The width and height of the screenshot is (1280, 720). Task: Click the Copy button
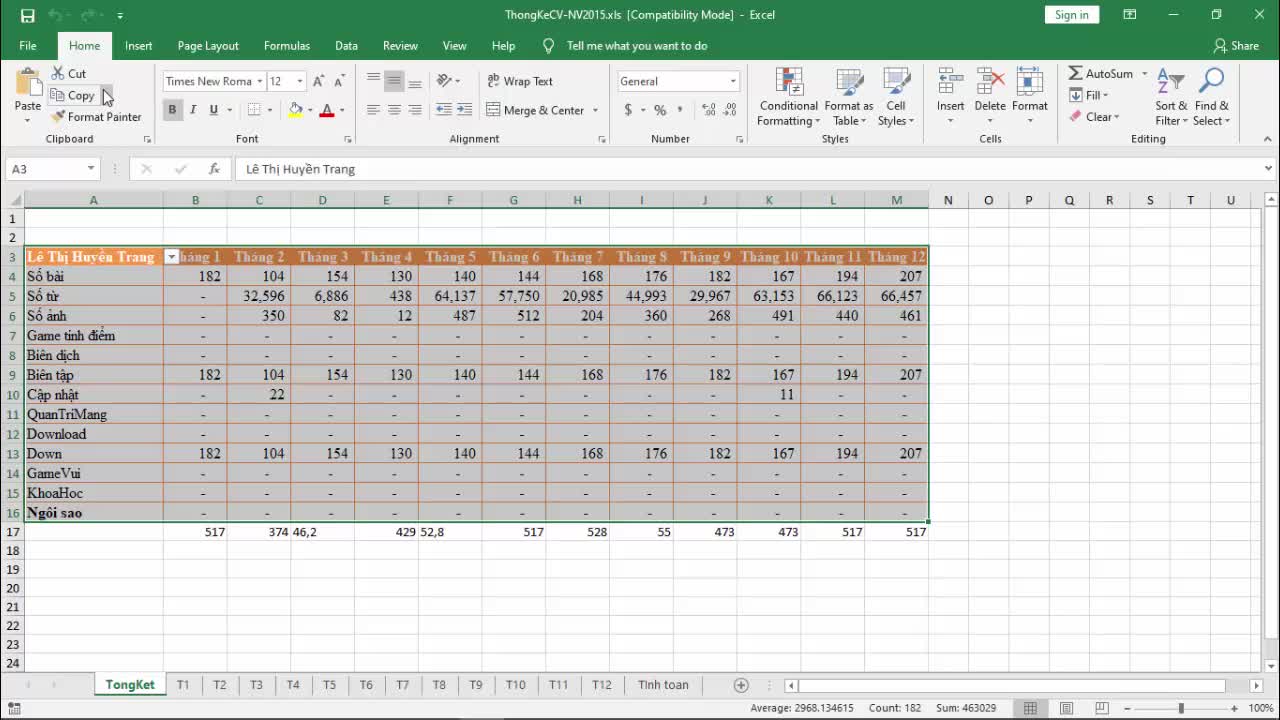(73, 96)
